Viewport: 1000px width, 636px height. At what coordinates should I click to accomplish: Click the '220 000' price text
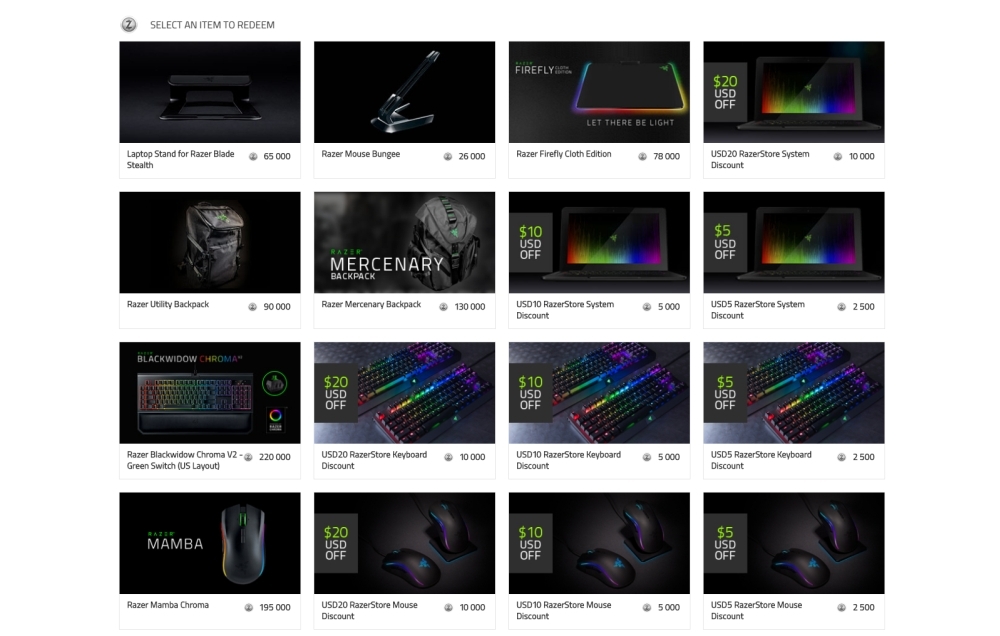(x=275, y=457)
